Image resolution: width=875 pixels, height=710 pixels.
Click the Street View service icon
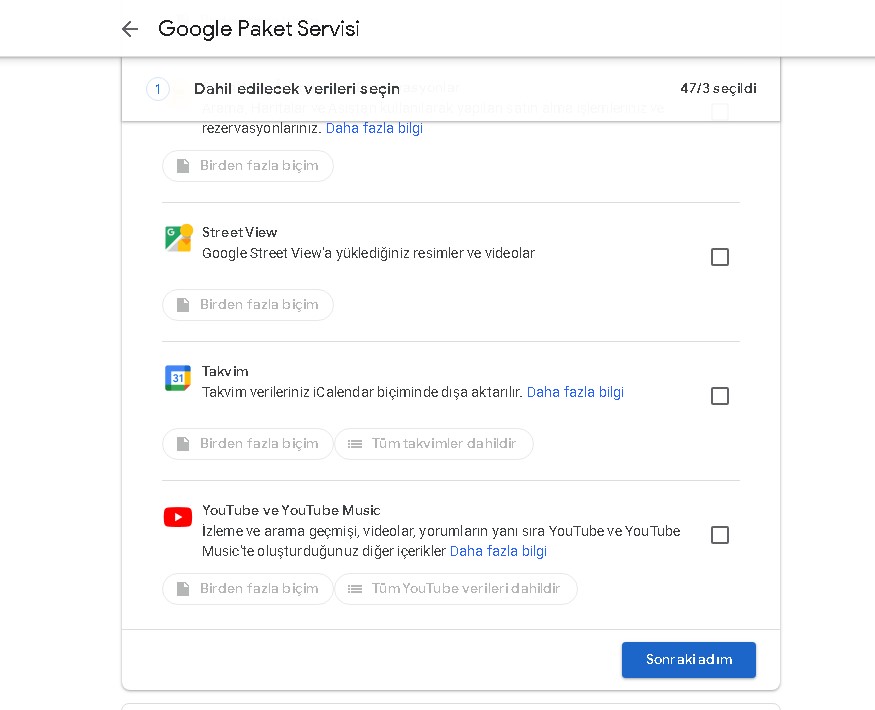coord(177,238)
